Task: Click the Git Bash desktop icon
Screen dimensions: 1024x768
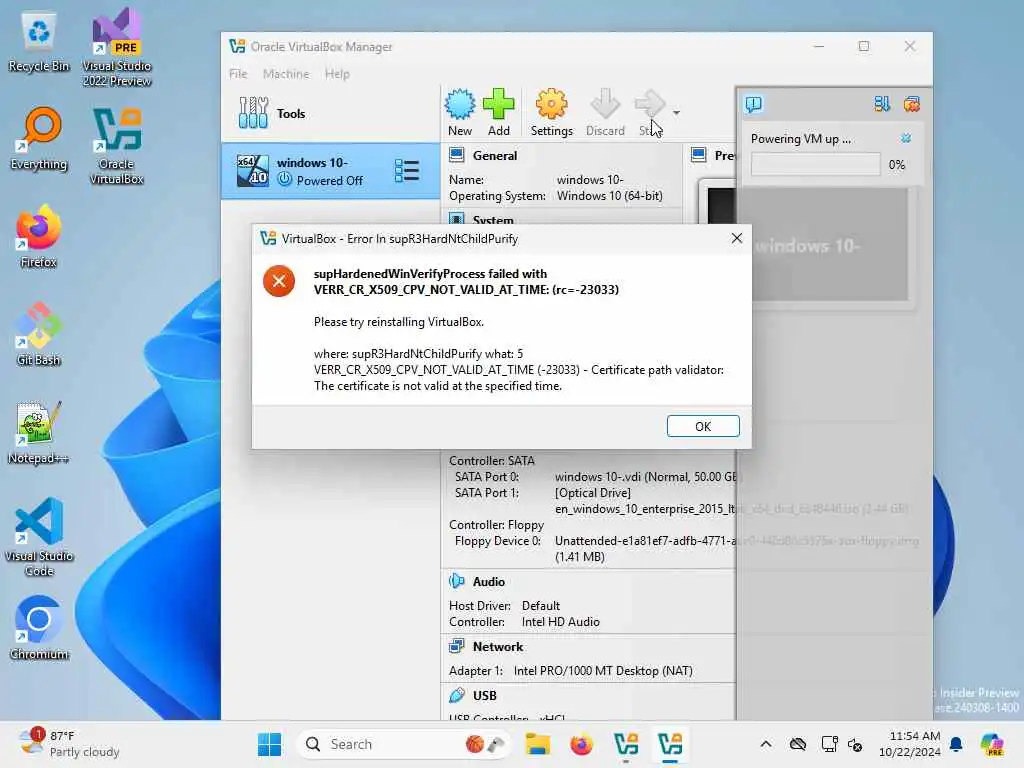Action: pos(39,334)
